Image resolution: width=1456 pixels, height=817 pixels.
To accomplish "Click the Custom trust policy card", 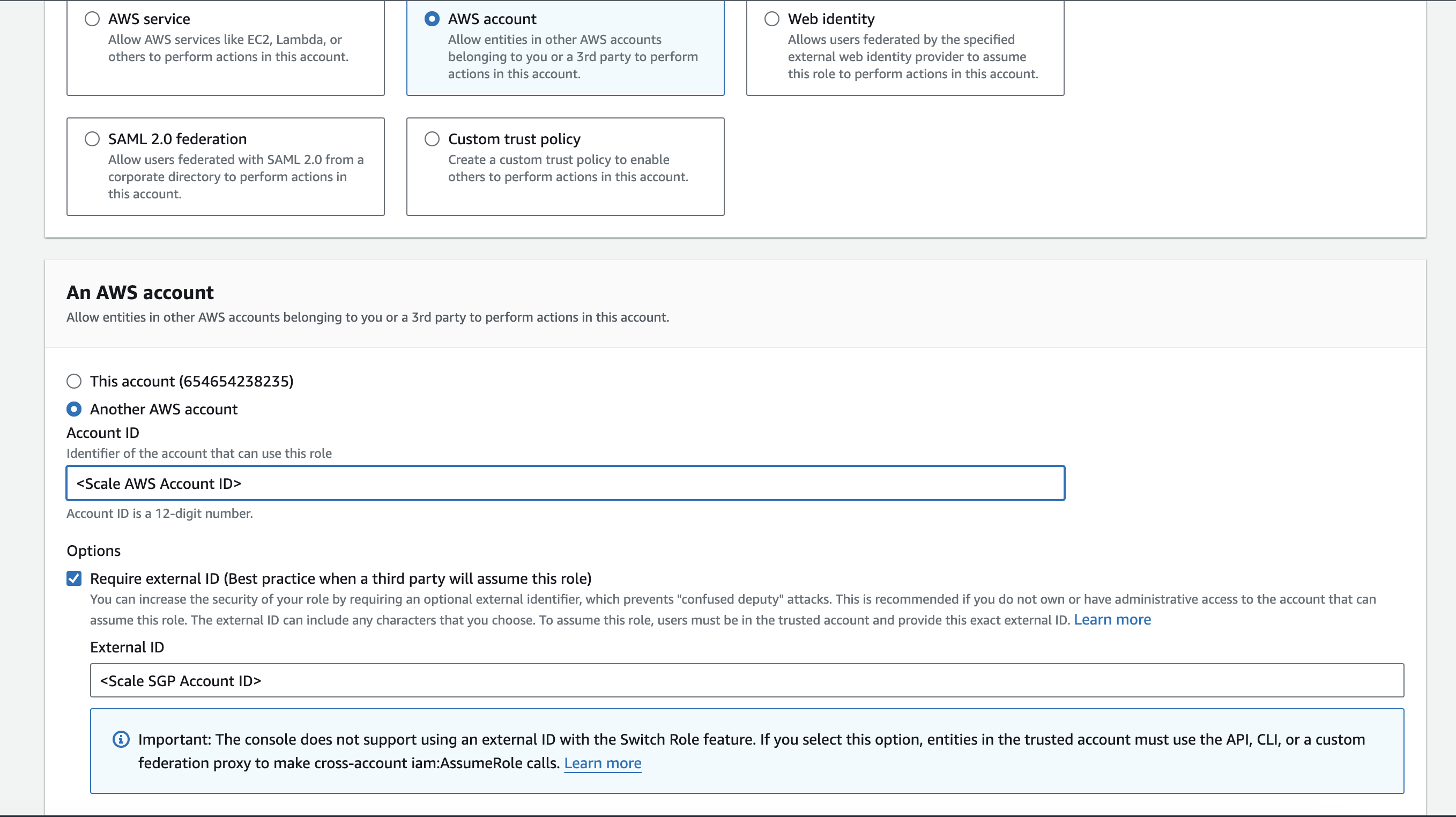I will coord(565,192).
